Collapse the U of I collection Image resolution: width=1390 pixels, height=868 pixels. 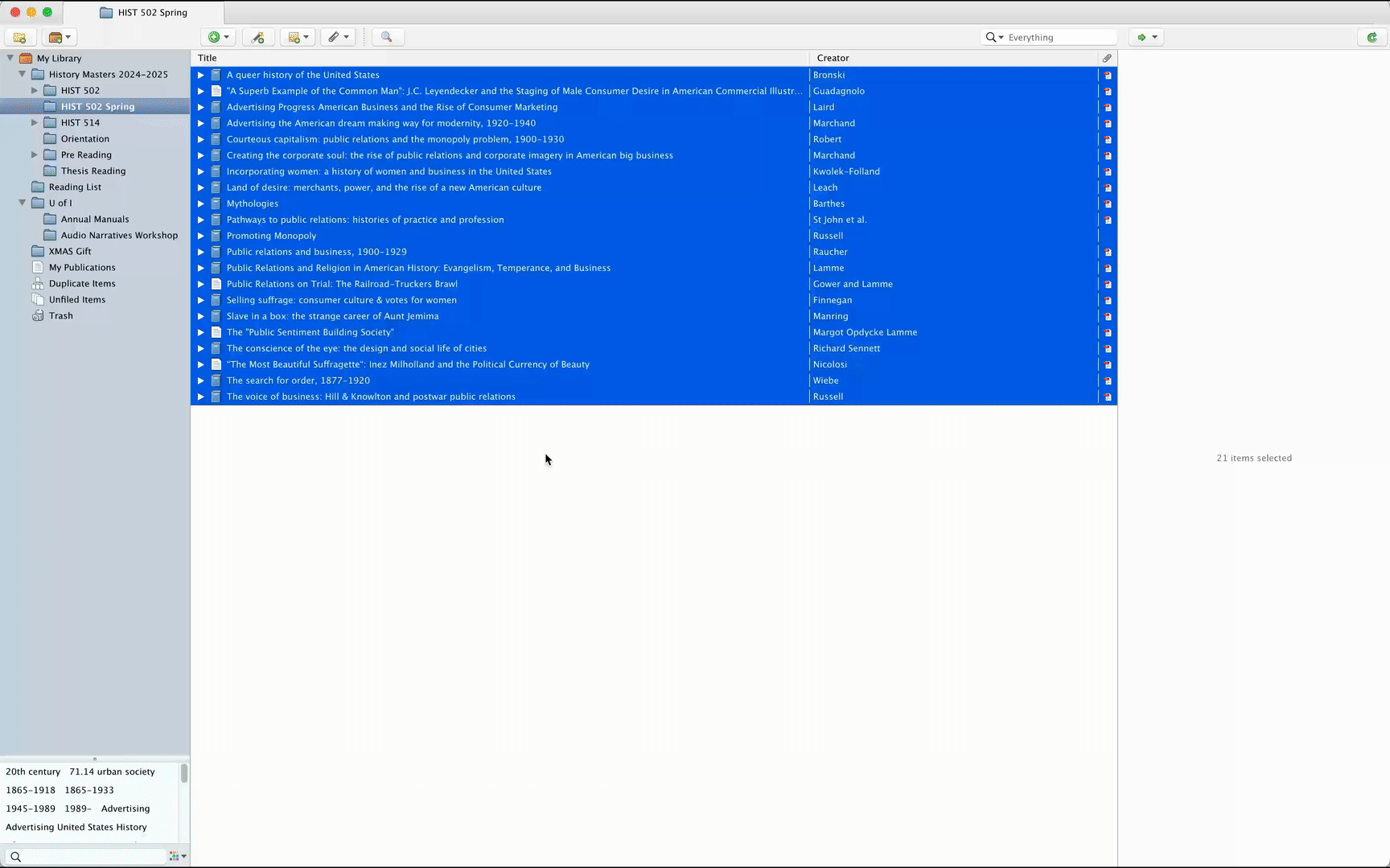tap(23, 203)
